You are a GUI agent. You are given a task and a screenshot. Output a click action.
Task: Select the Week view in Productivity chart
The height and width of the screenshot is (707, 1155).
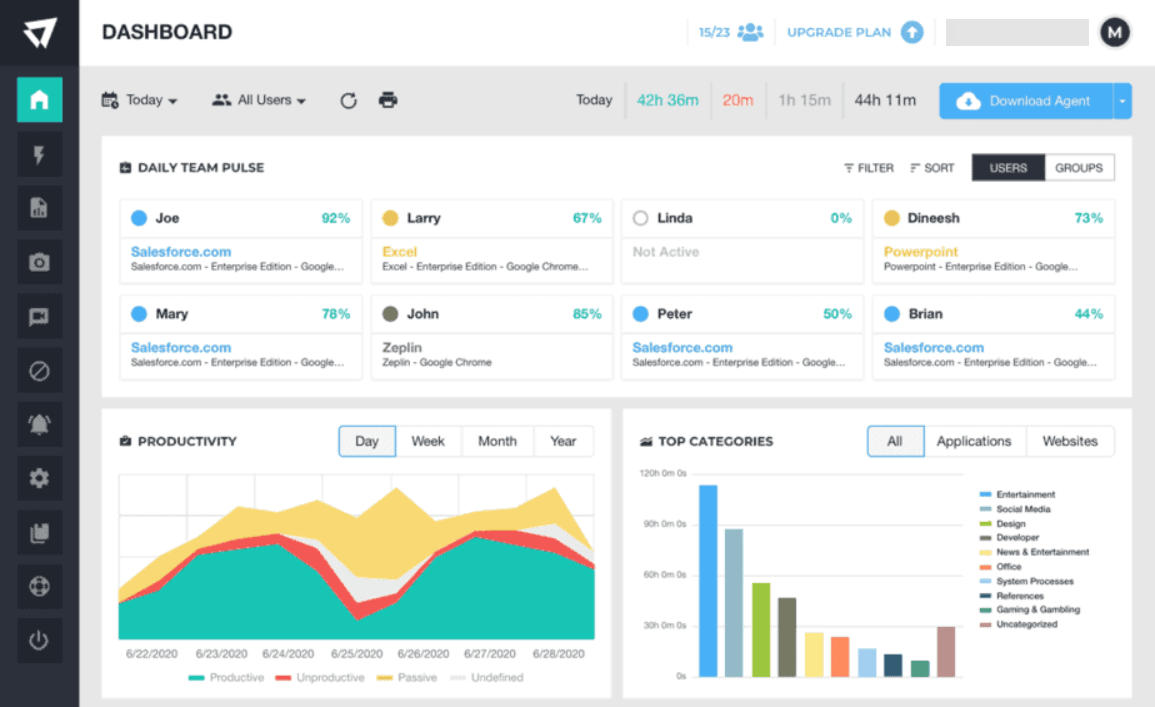pyautogui.click(x=430, y=441)
